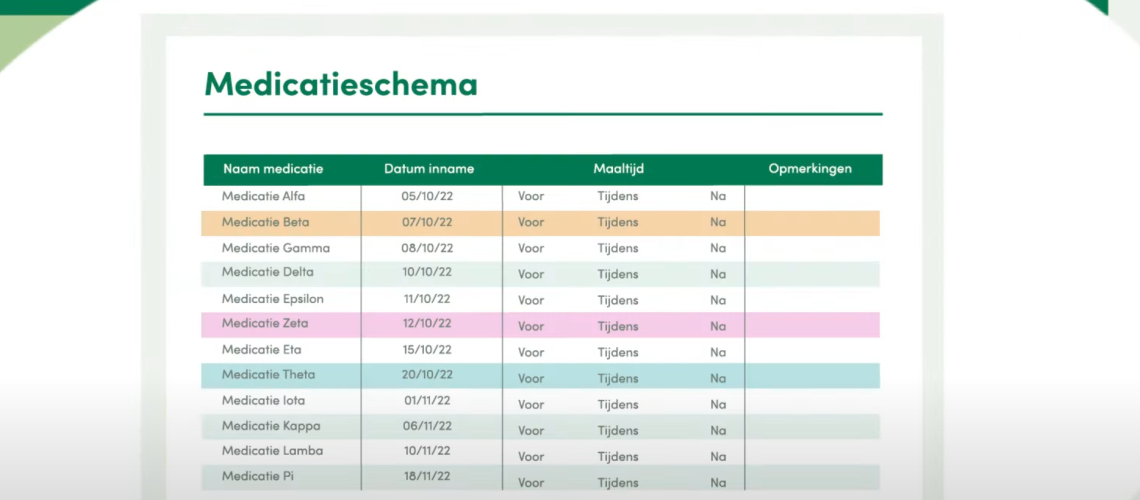Viewport: 1140px width, 500px height.
Task: Click the Medicatie Iota name cell
Action: pyautogui.click(x=264, y=401)
